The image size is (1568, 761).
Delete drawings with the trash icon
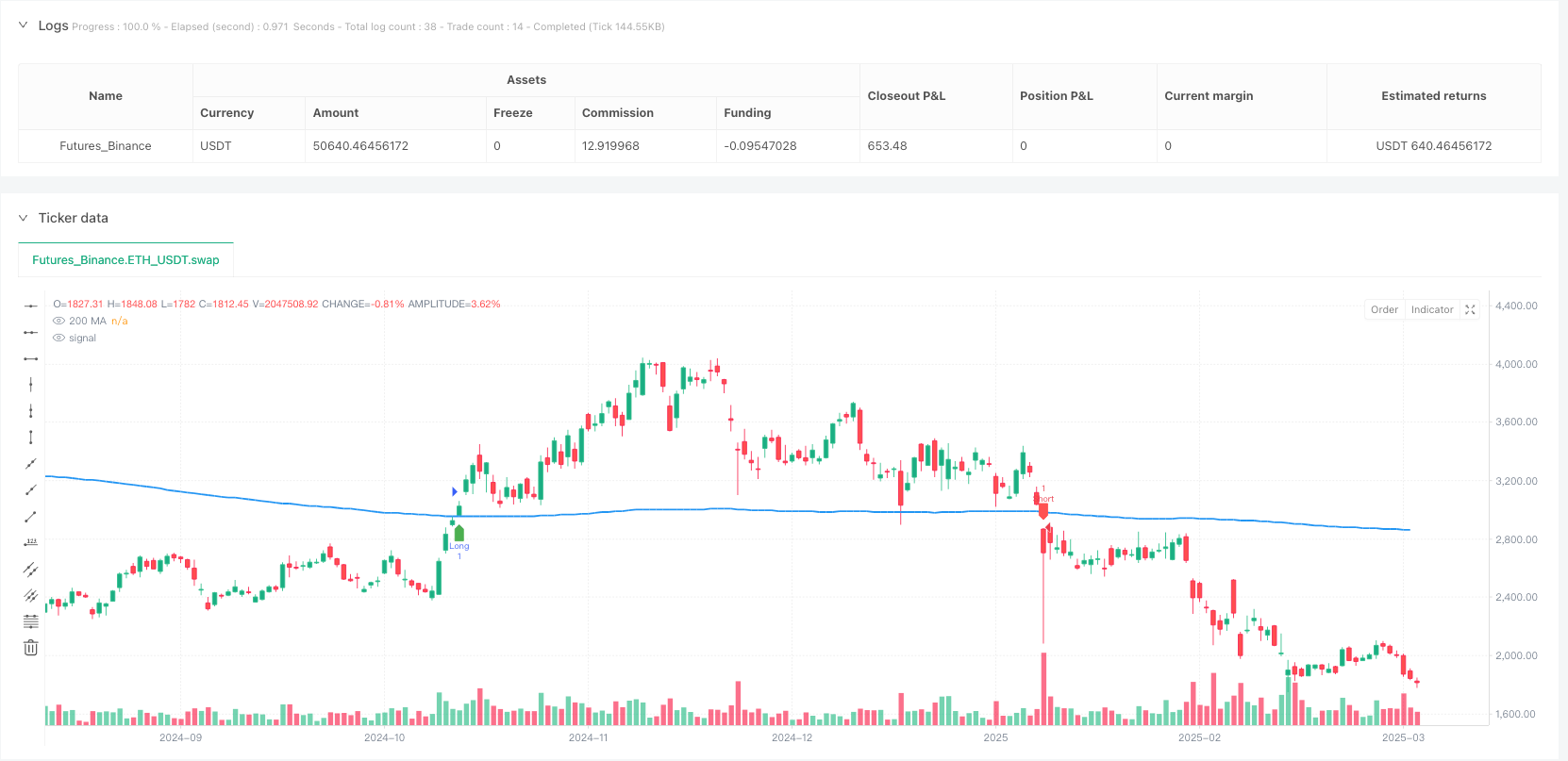coord(31,648)
